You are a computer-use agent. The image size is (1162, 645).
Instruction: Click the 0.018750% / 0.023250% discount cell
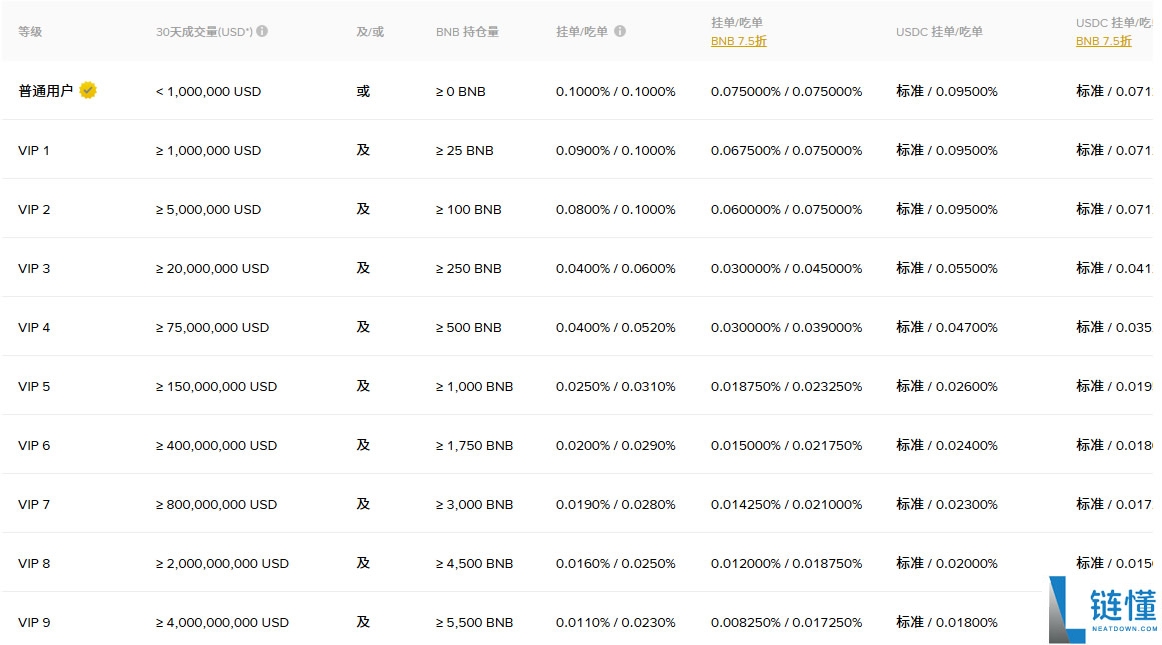click(x=786, y=387)
